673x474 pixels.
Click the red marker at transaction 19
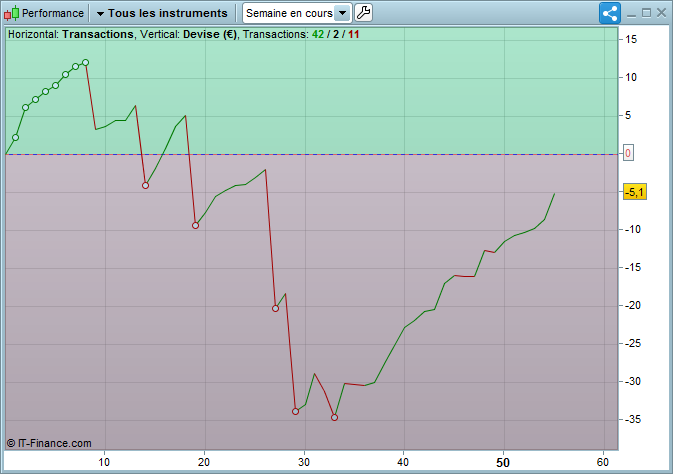click(195, 225)
